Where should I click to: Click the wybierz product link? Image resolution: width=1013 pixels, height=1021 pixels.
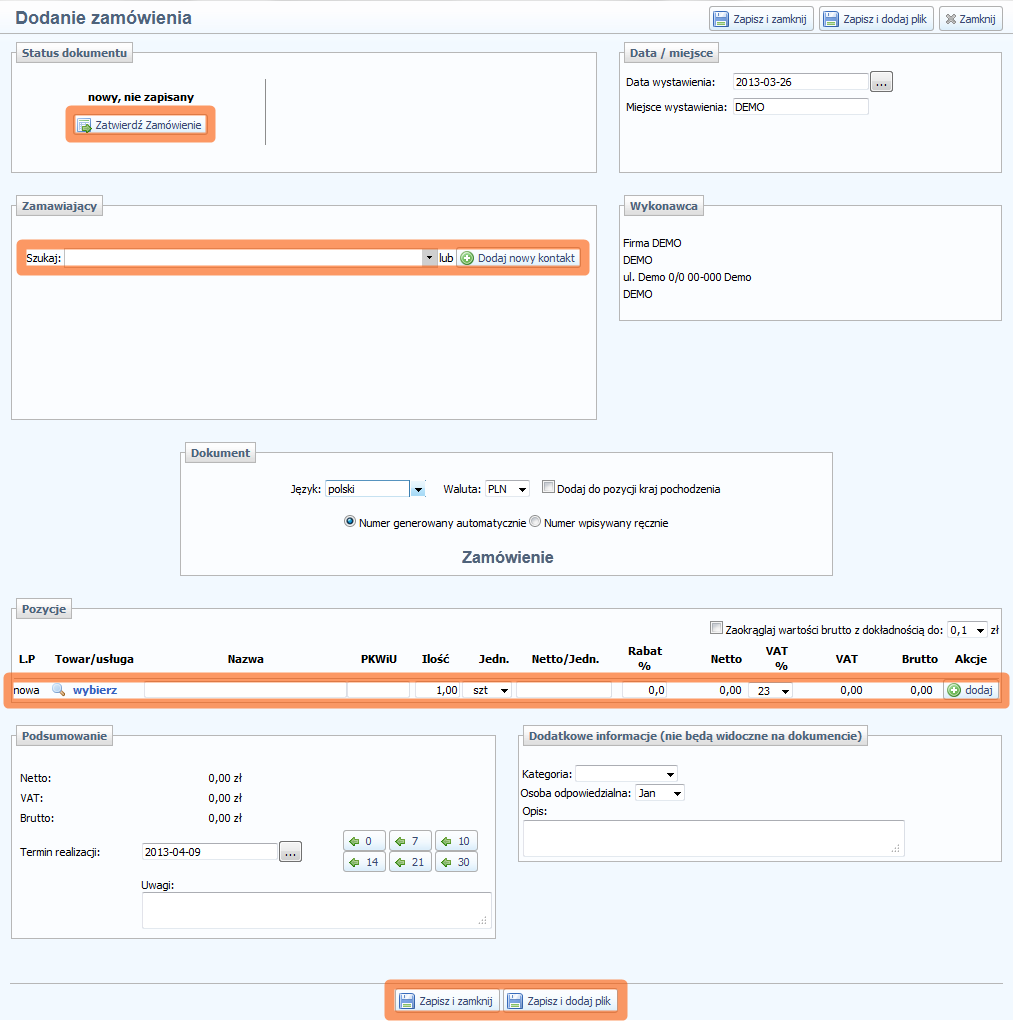click(x=95, y=690)
